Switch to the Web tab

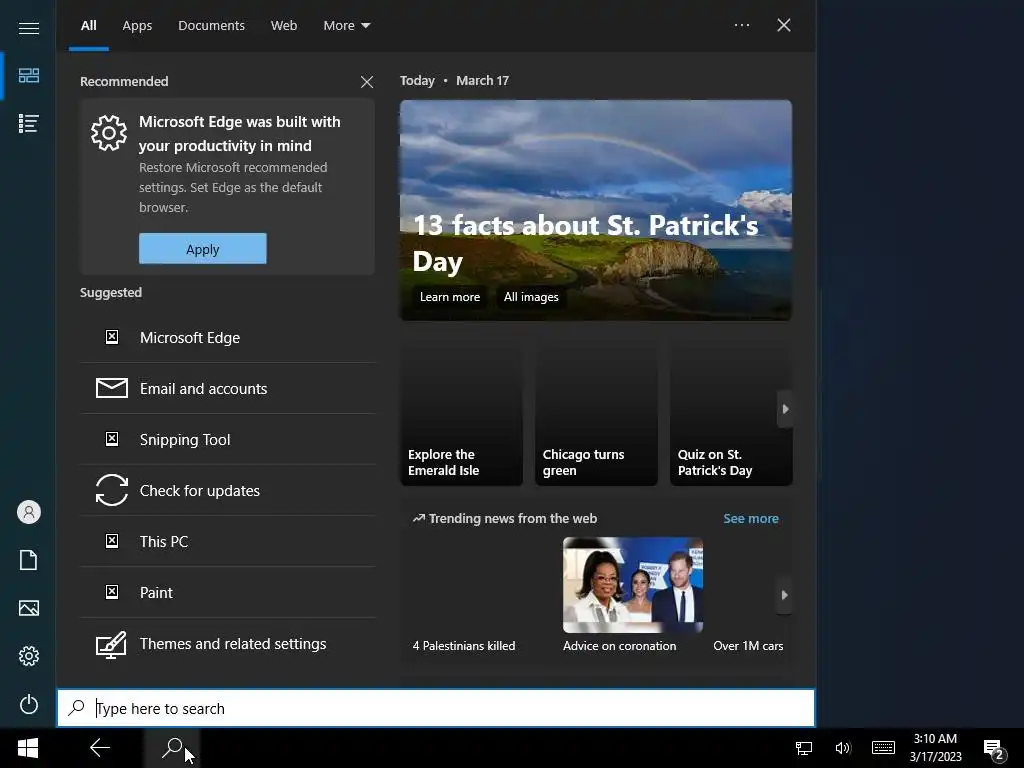284,25
